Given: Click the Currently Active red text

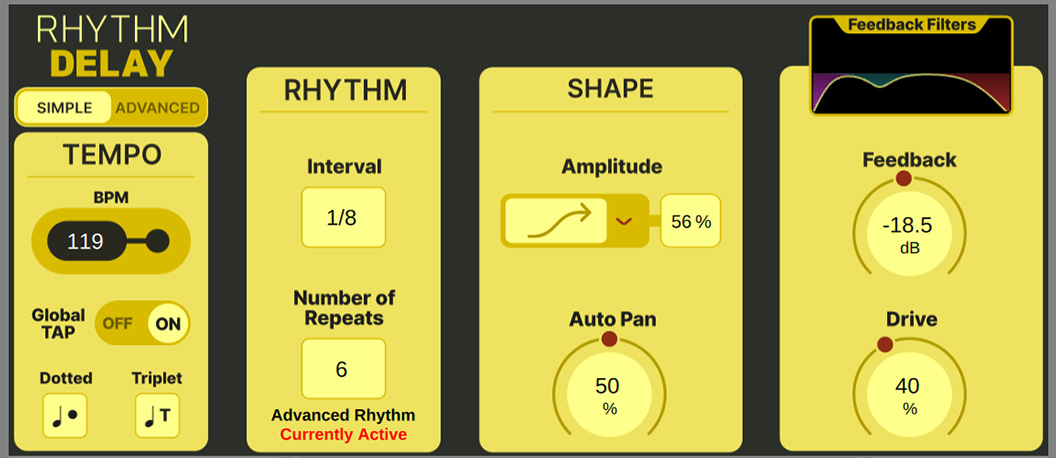Looking at the screenshot, I should (x=343, y=434).
